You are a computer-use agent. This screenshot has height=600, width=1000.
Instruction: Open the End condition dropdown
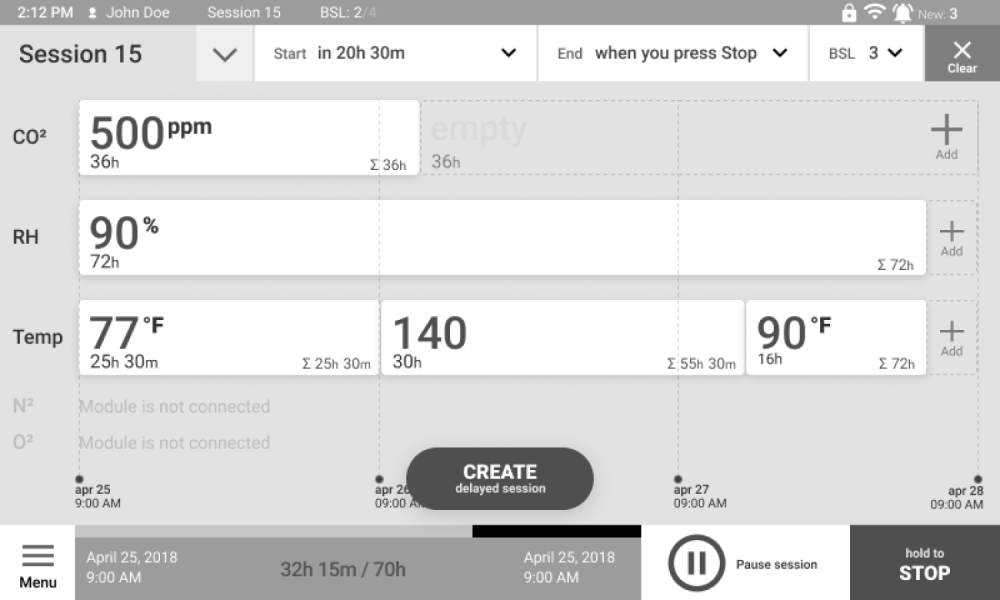click(x=673, y=54)
